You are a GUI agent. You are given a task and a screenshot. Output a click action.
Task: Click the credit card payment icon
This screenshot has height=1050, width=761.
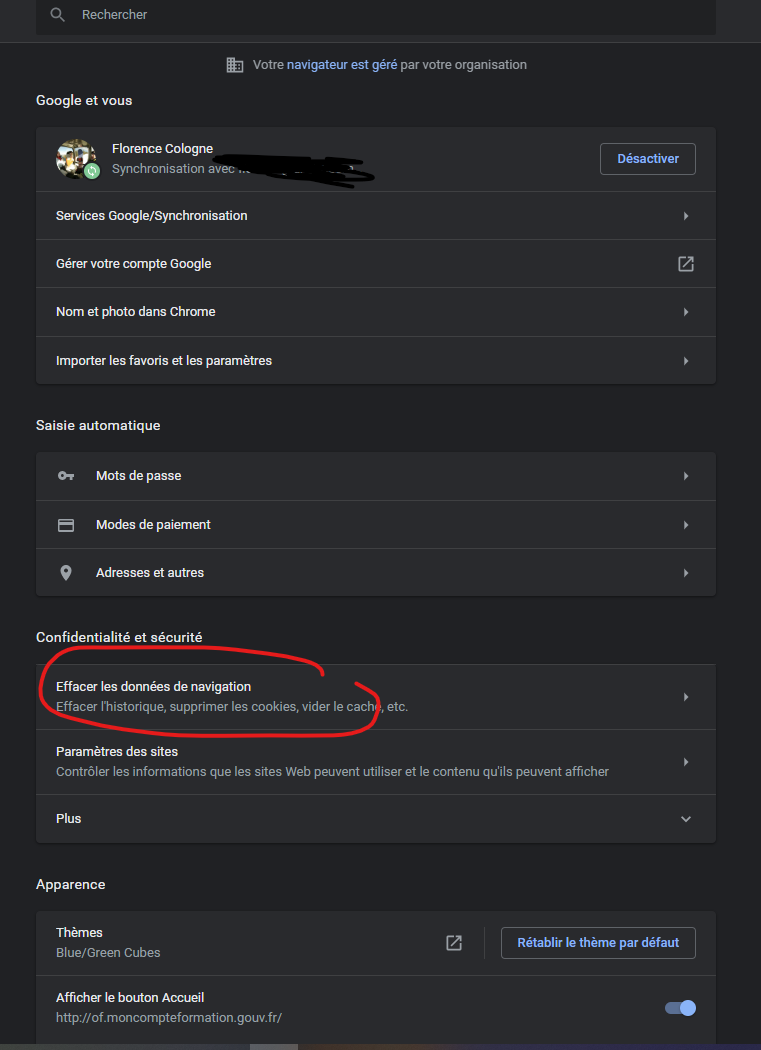[66, 524]
